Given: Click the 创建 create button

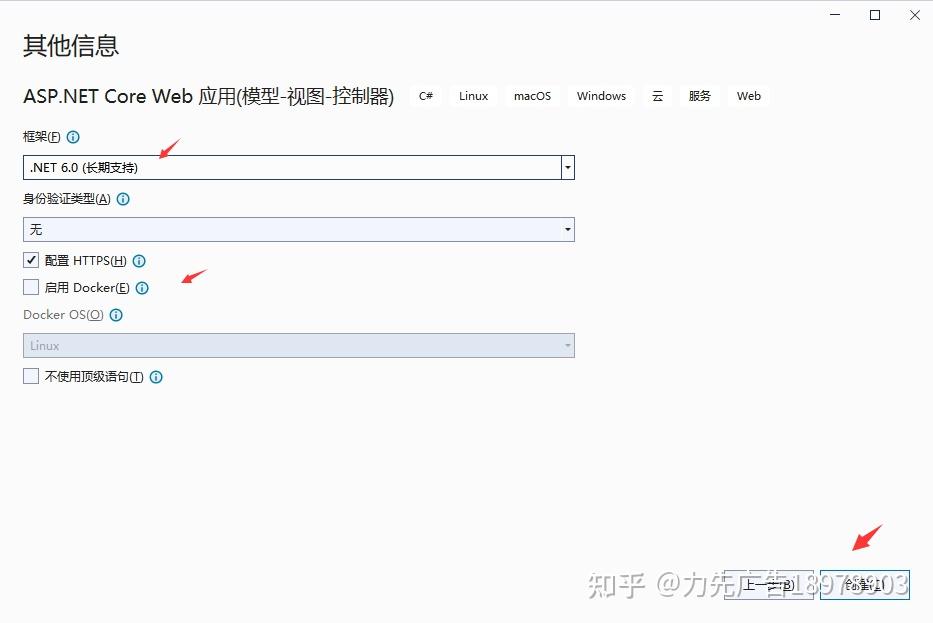Looking at the screenshot, I should click(865, 585).
